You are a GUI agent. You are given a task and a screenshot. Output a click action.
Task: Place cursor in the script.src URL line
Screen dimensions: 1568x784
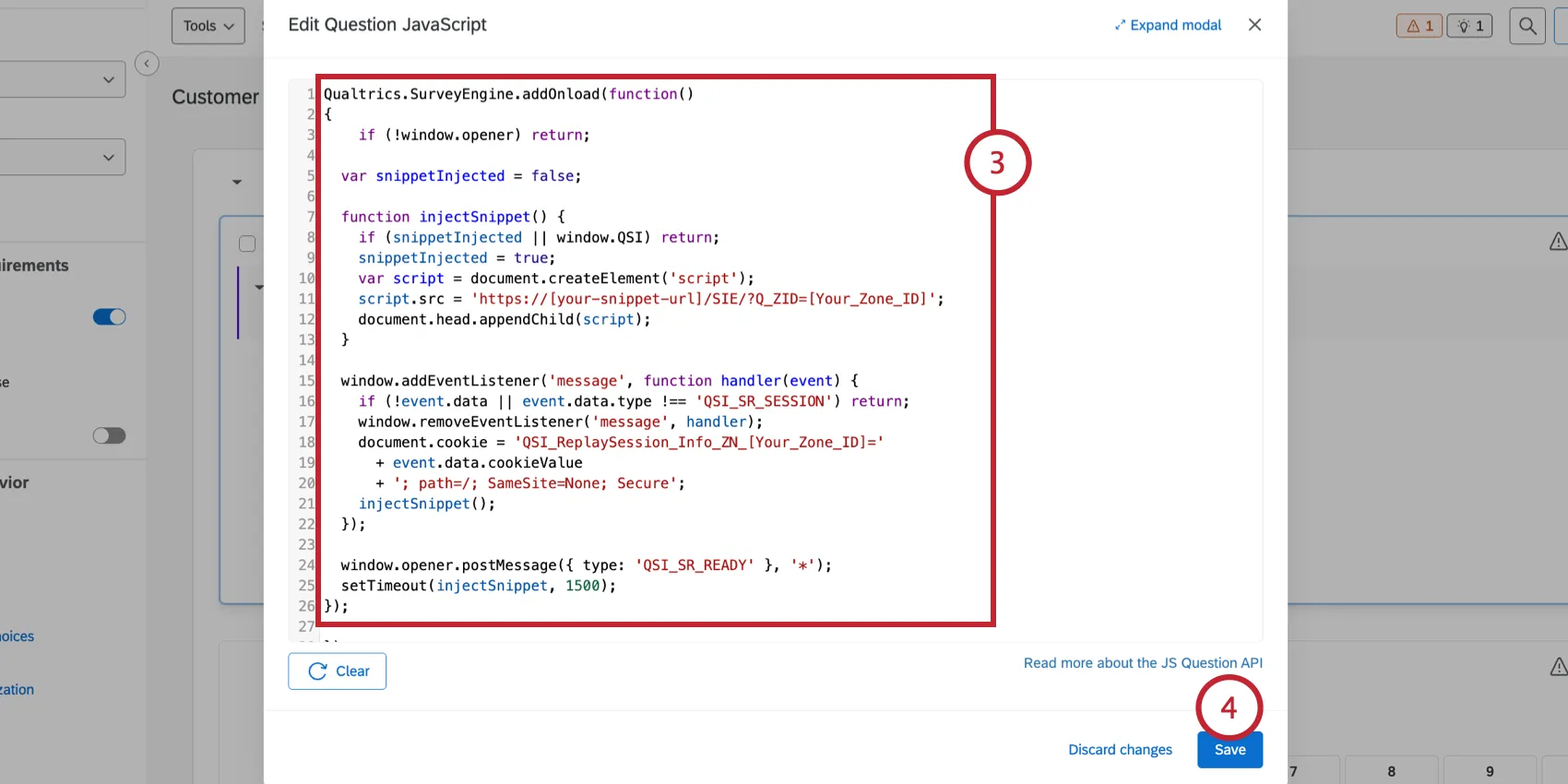(651, 299)
